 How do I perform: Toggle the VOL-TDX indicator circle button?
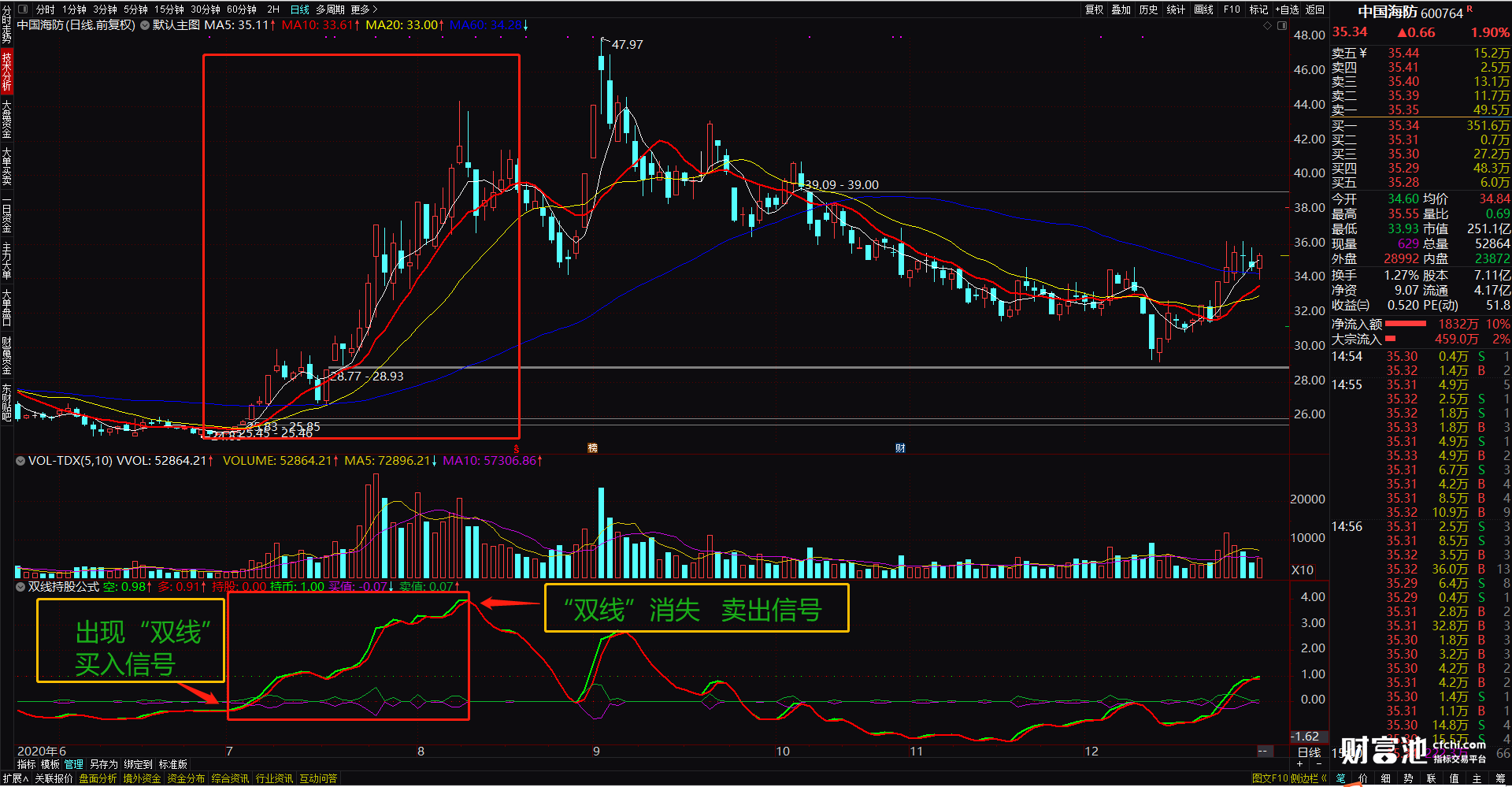[x=20, y=461]
